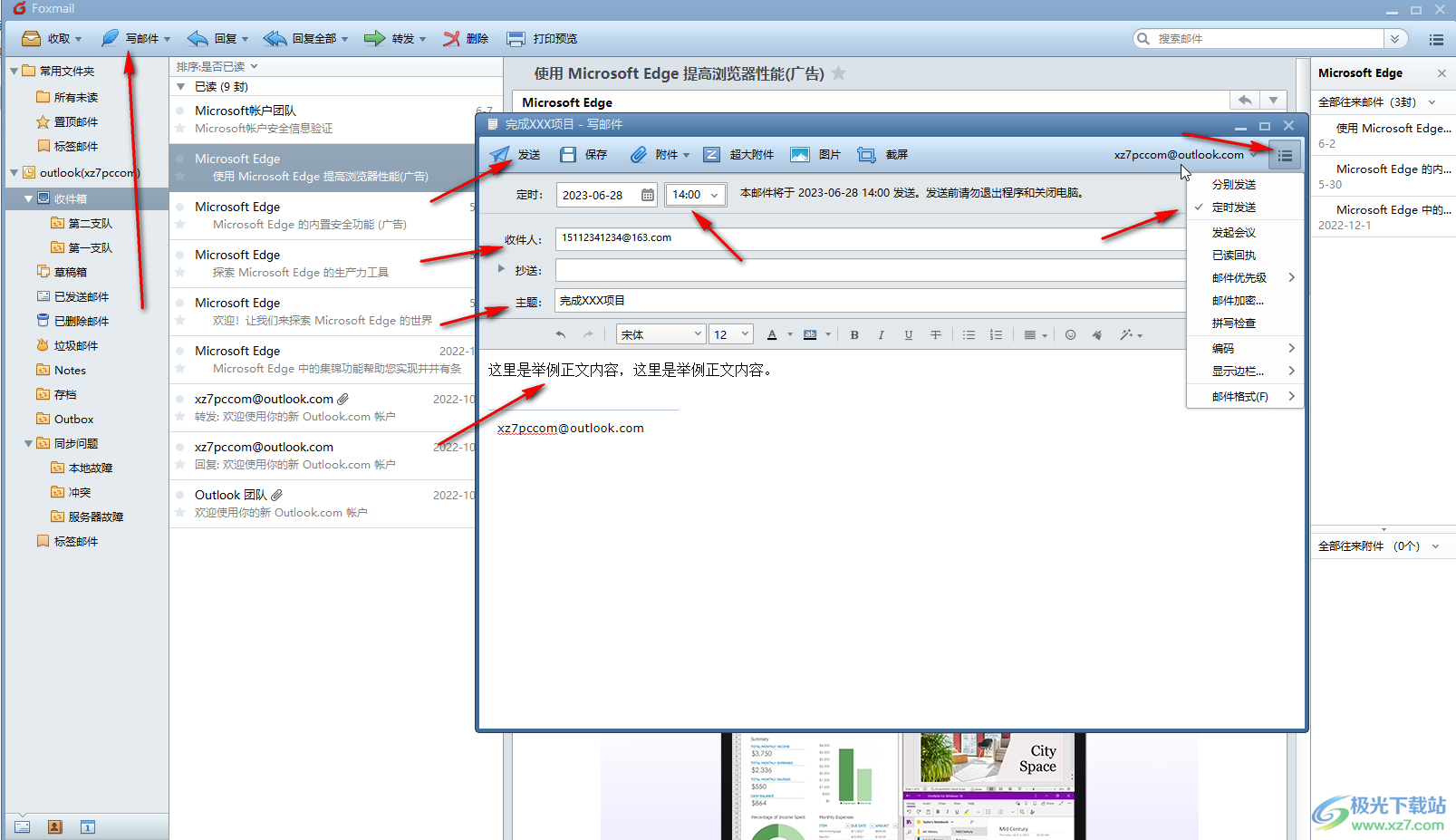Open the text alignment dropdown
The image size is (1456, 840).
pos(1035,335)
